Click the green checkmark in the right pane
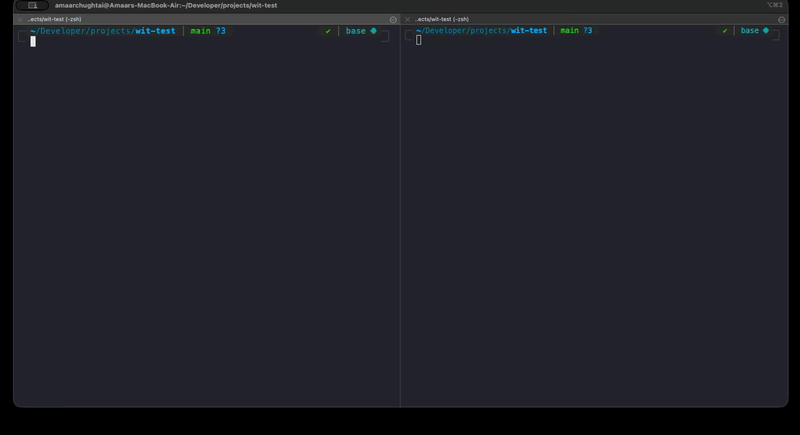 click(x=724, y=31)
